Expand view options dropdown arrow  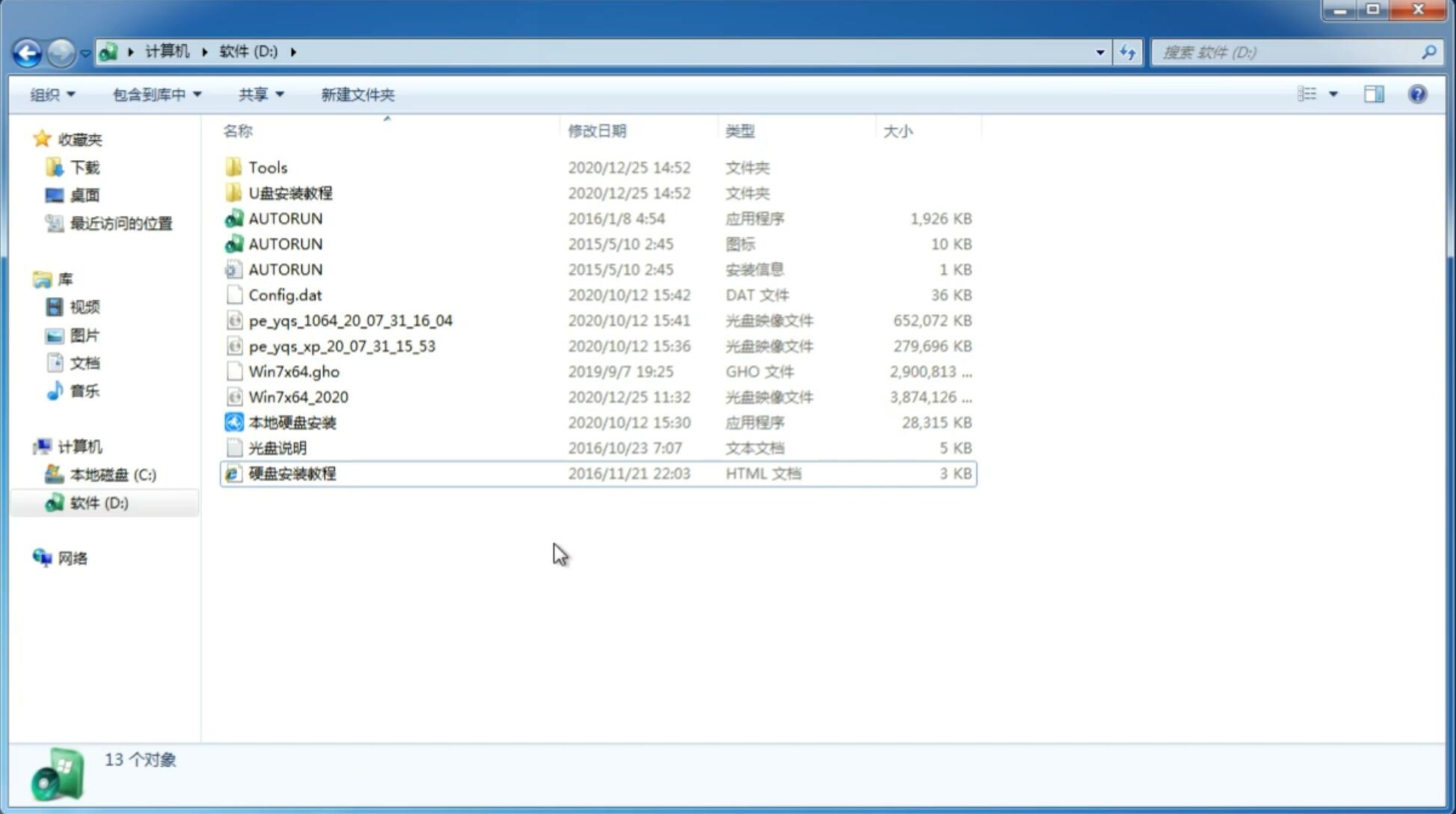click(1333, 94)
